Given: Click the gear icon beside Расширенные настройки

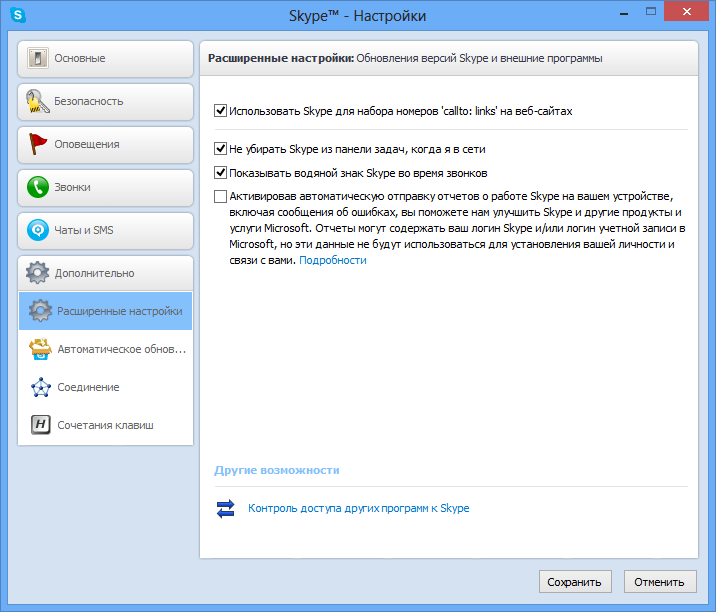Looking at the screenshot, I should point(40,311).
